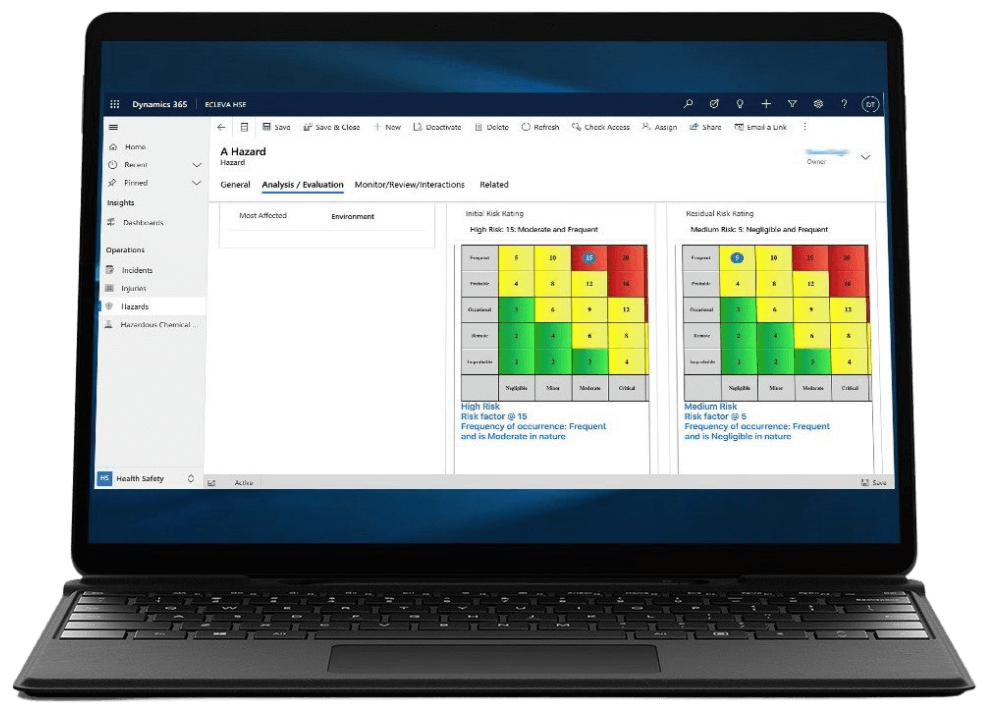Image resolution: width=990 pixels, height=715 pixels.
Task: Click Email a Link command
Action: click(x=760, y=127)
